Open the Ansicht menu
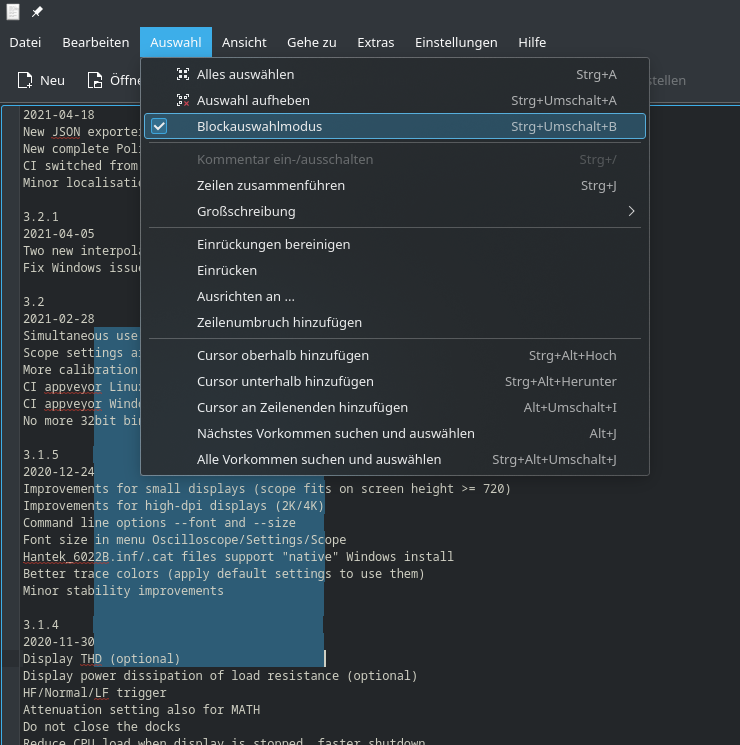The width and height of the screenshot is (740, 745). pyautogui.click(x=244, y=42)
